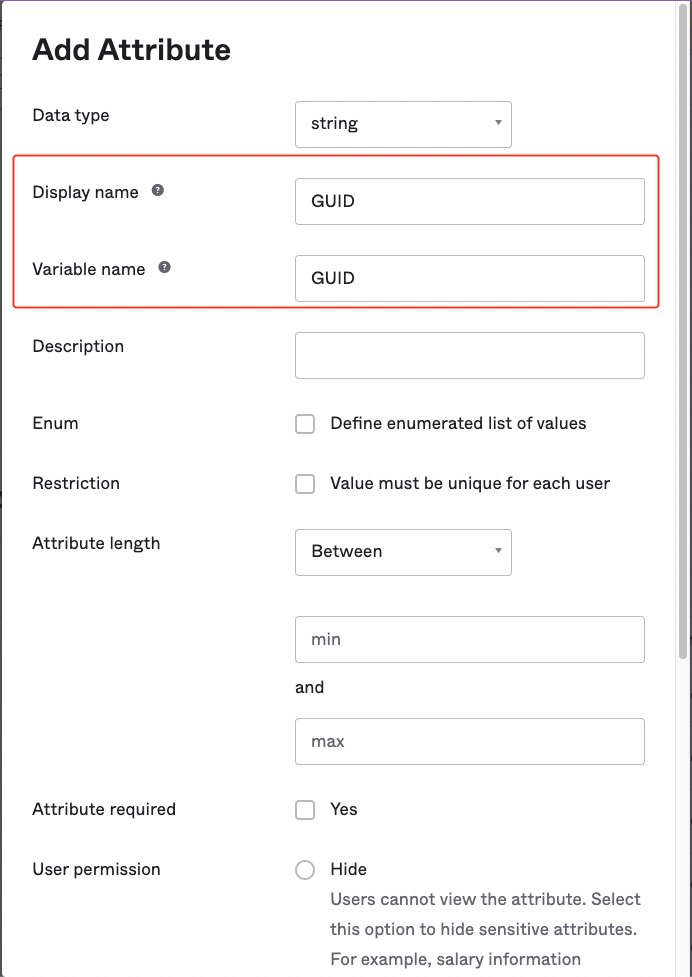
Task: Click the help icon beside Variable name
Action: tap(165, 268)
